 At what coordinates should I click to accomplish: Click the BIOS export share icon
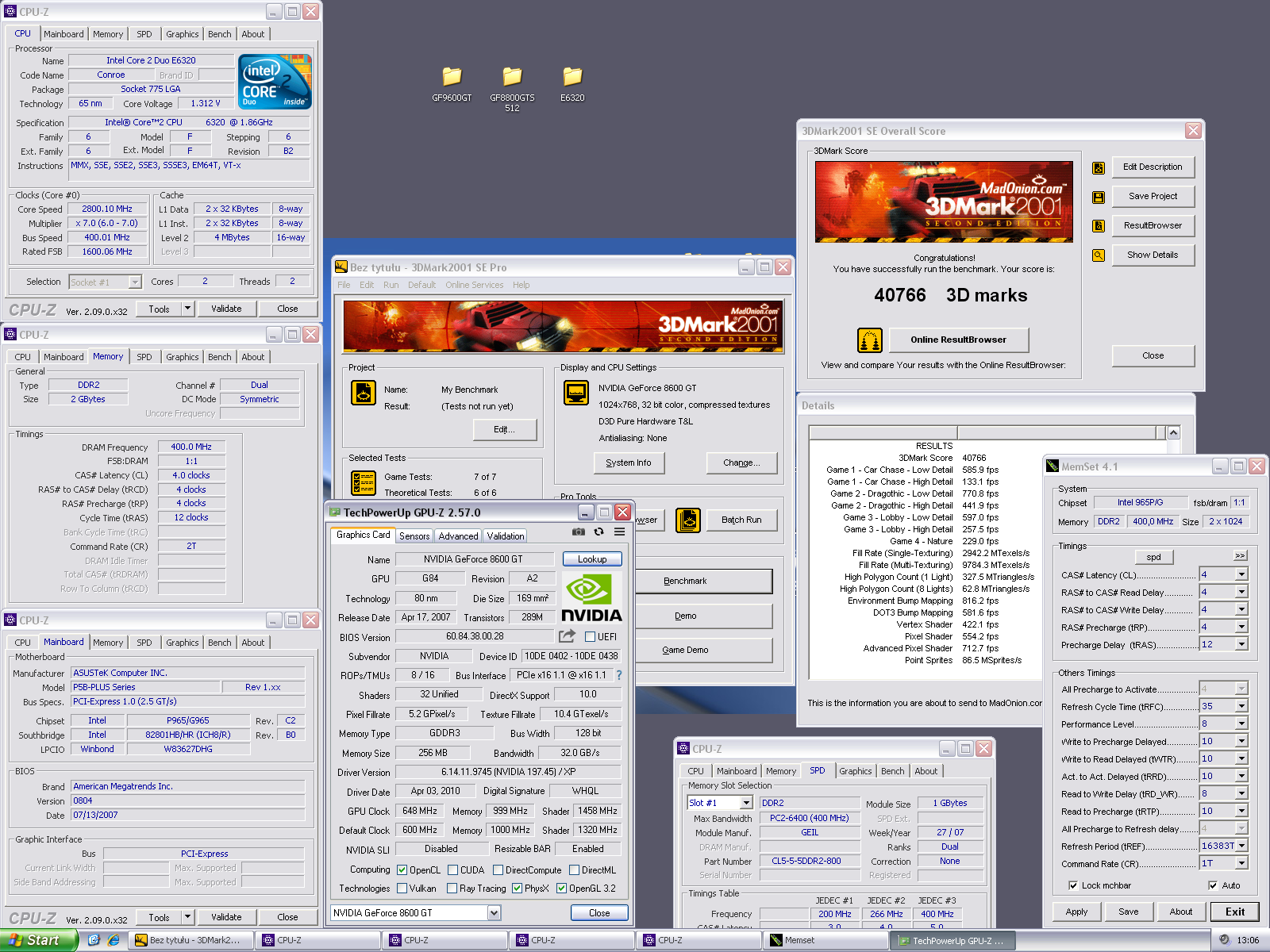tap(567, 636)
